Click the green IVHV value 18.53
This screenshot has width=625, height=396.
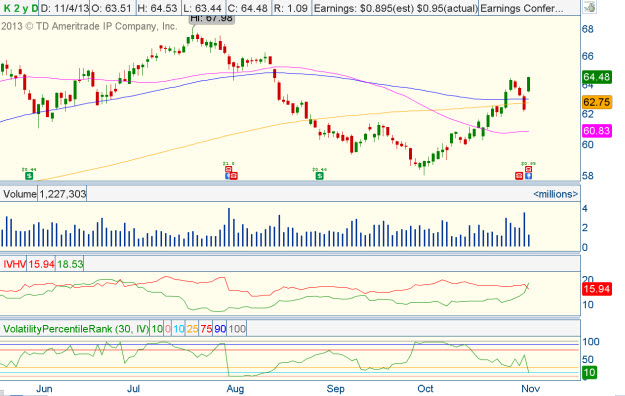(70, 264)
